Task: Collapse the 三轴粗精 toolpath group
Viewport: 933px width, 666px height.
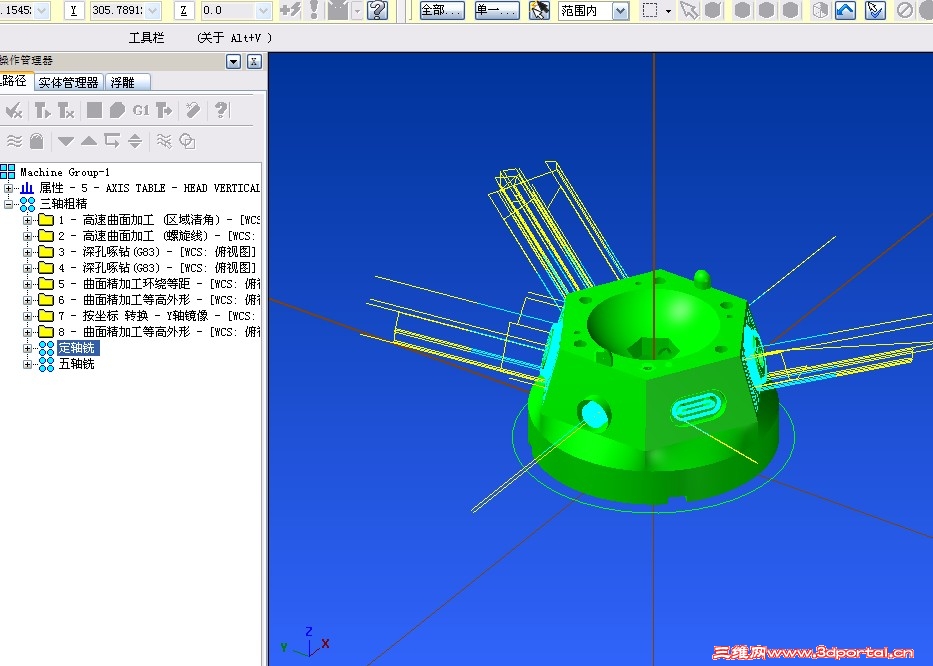Action: pos(8,204)
